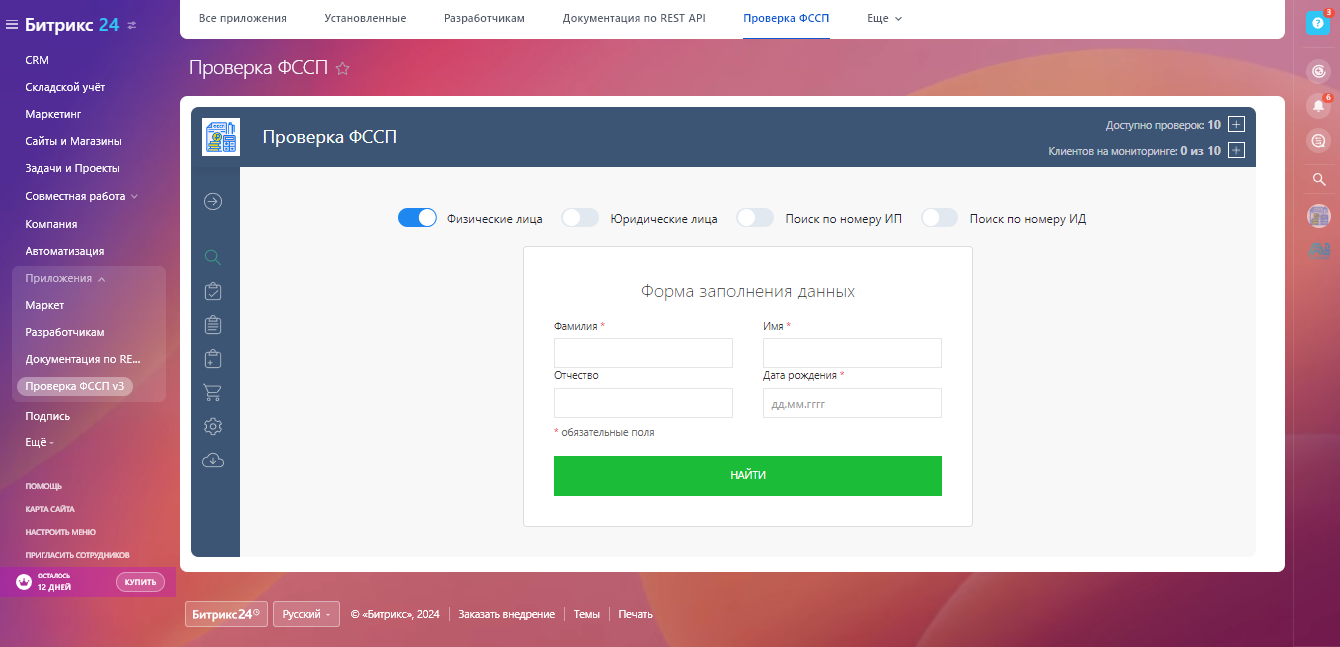The height and width of the screenshot is (647, 1340).
Task: Select the search magnifier icon in app sidebar
Action: point(212,257)
